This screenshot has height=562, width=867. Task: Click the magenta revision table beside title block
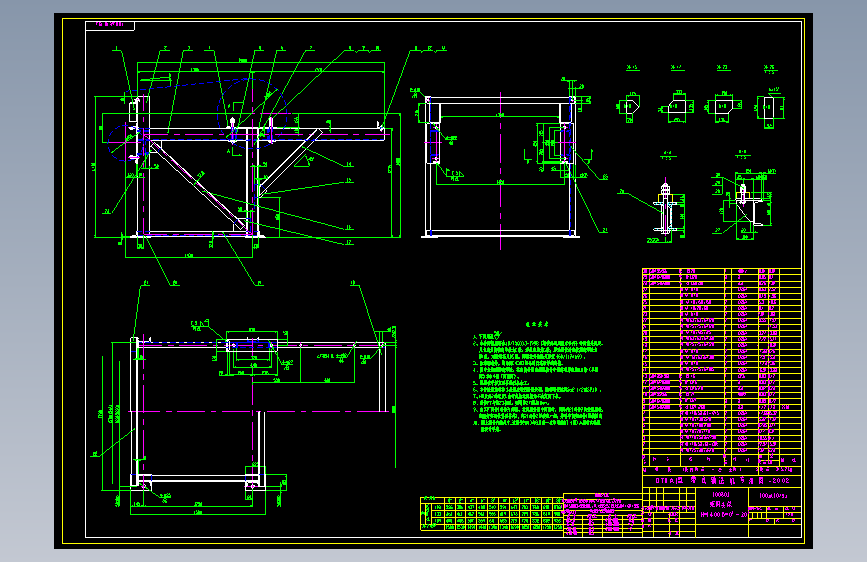tap(603, 515)
